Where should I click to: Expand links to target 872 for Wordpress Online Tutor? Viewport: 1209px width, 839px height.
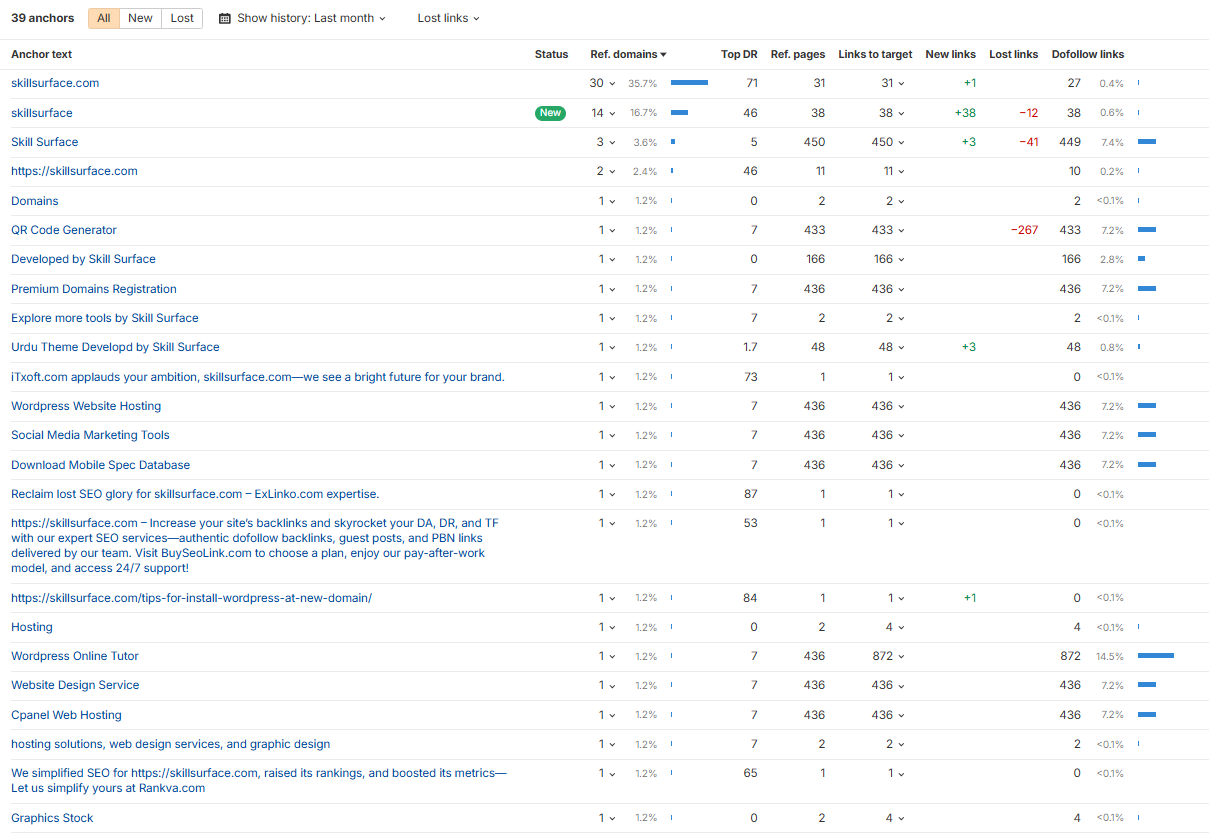[x=889, y=656]
